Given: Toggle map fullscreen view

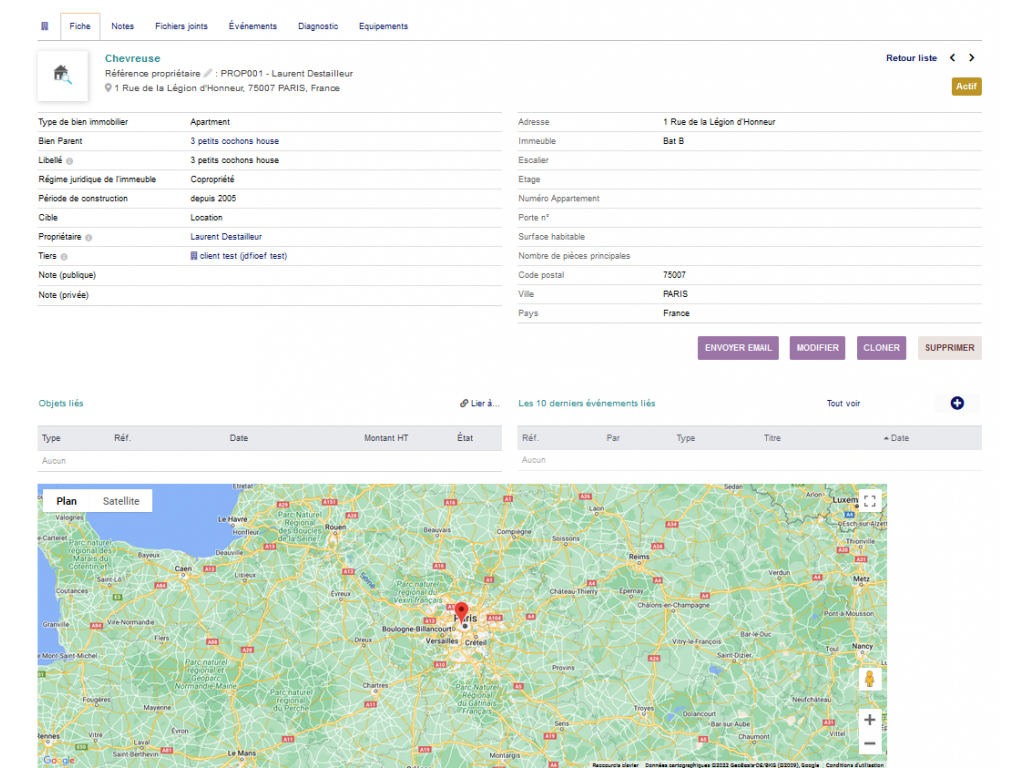Looking at the screenshot, I should pos(869,502).
